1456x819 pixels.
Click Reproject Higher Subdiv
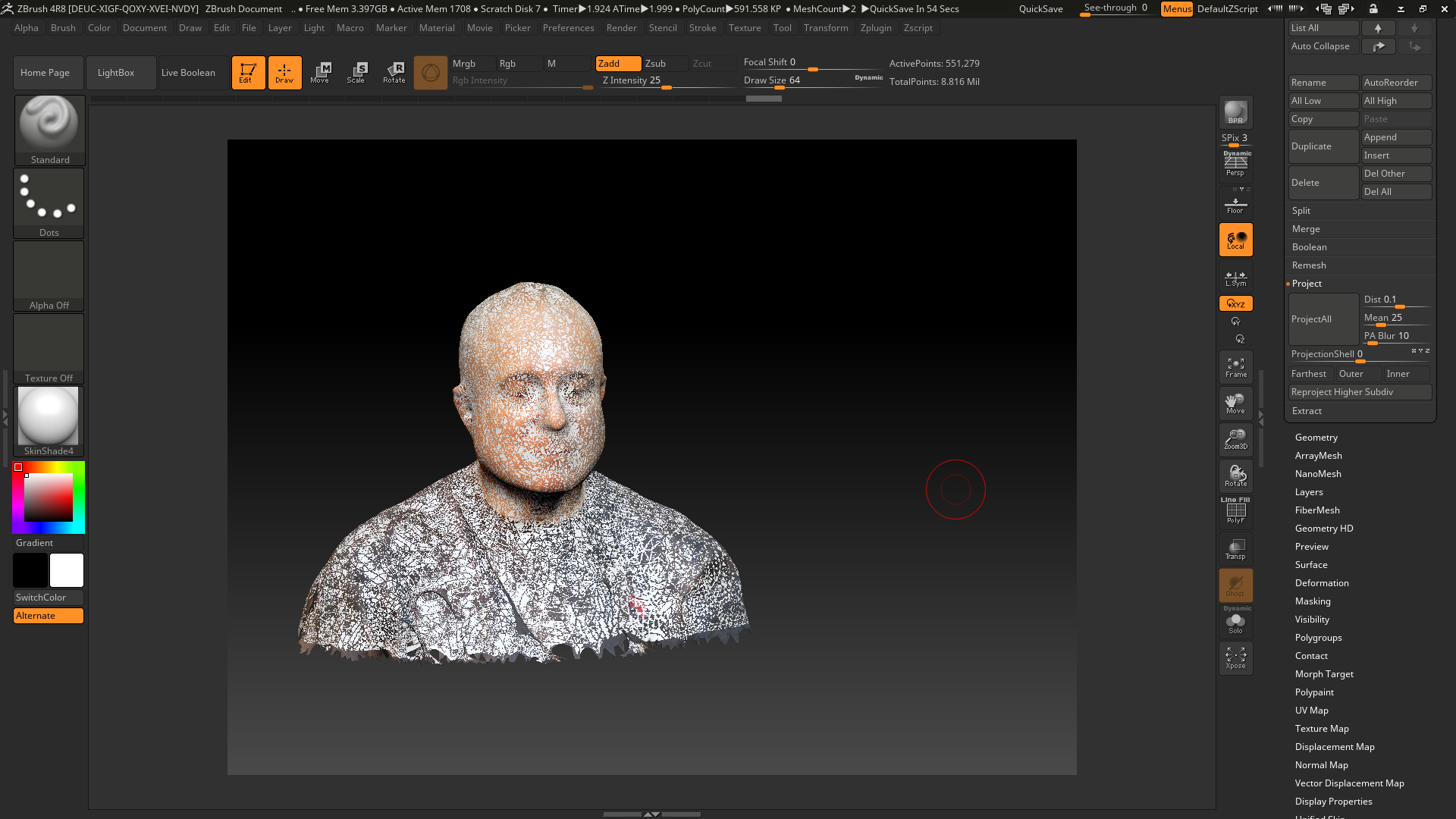1360,392
